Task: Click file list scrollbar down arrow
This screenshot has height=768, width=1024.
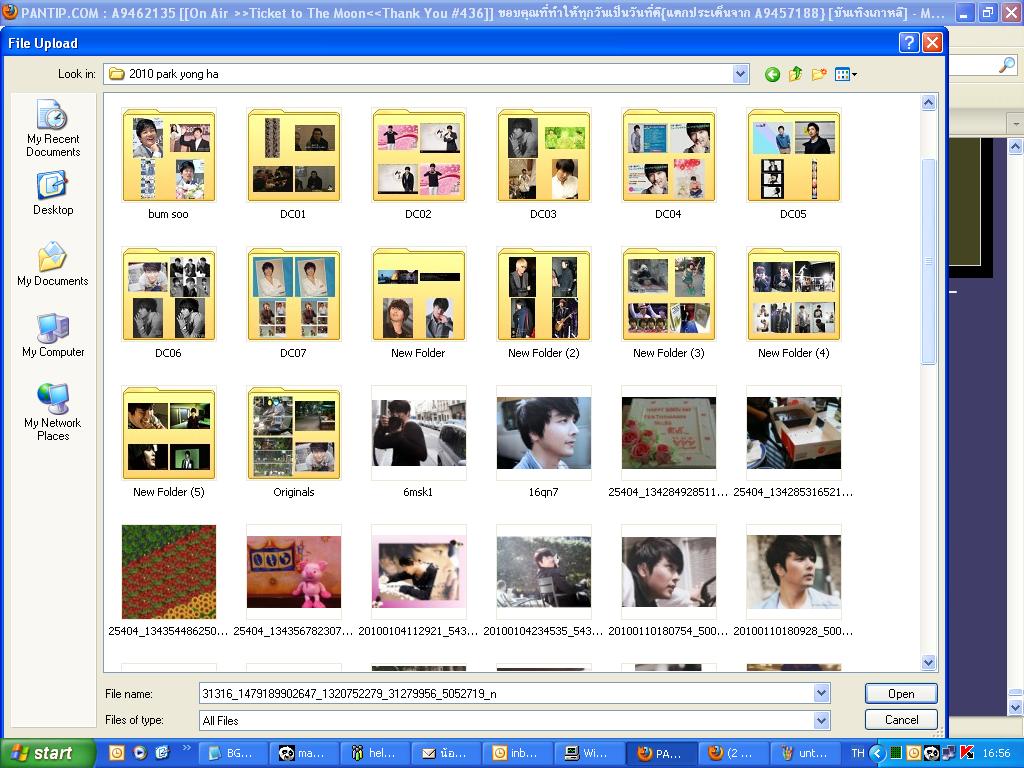Action: pyautogui.click(x=928, y=662)
